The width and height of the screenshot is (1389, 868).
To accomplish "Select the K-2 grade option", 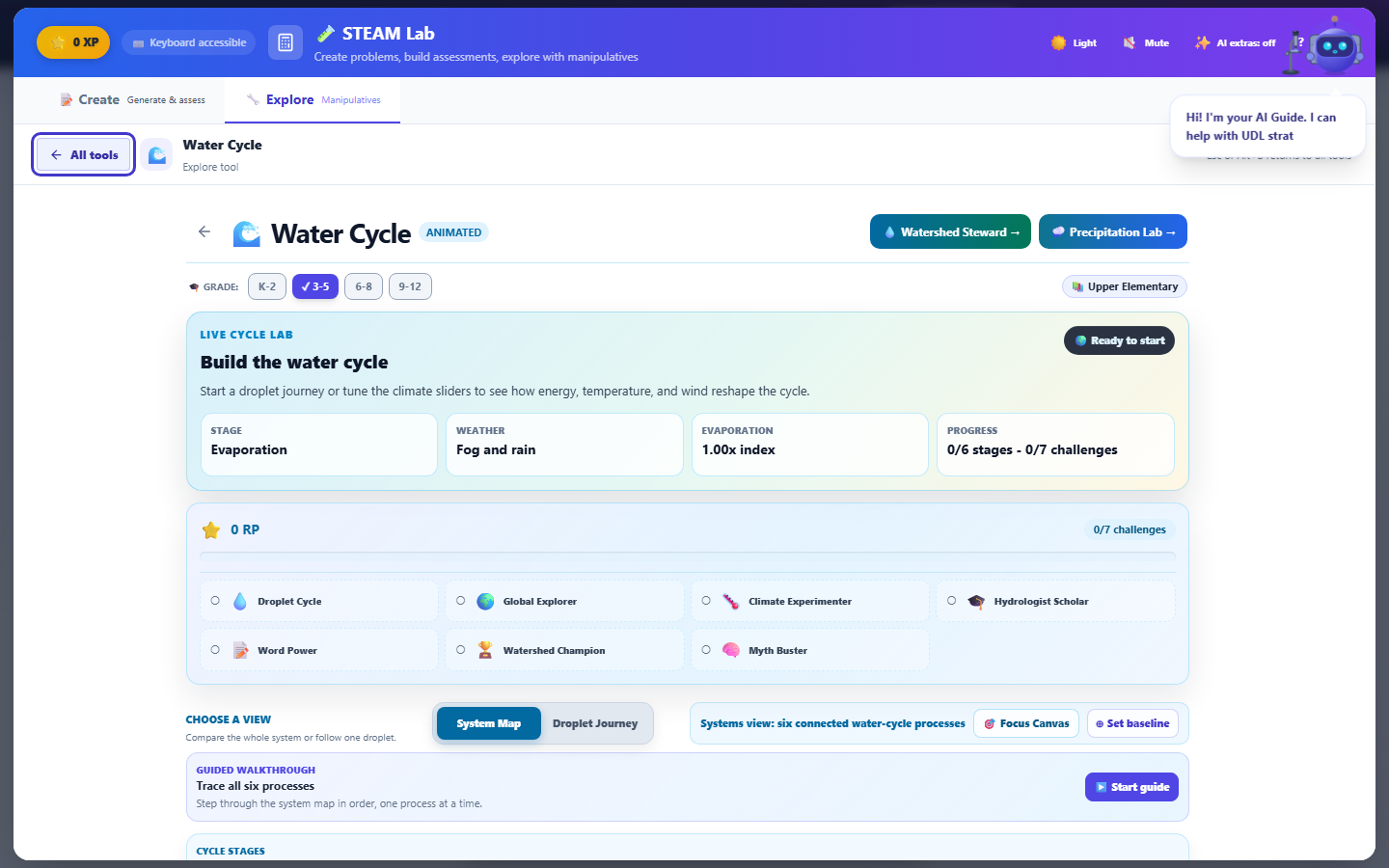I will coord(267,286).
